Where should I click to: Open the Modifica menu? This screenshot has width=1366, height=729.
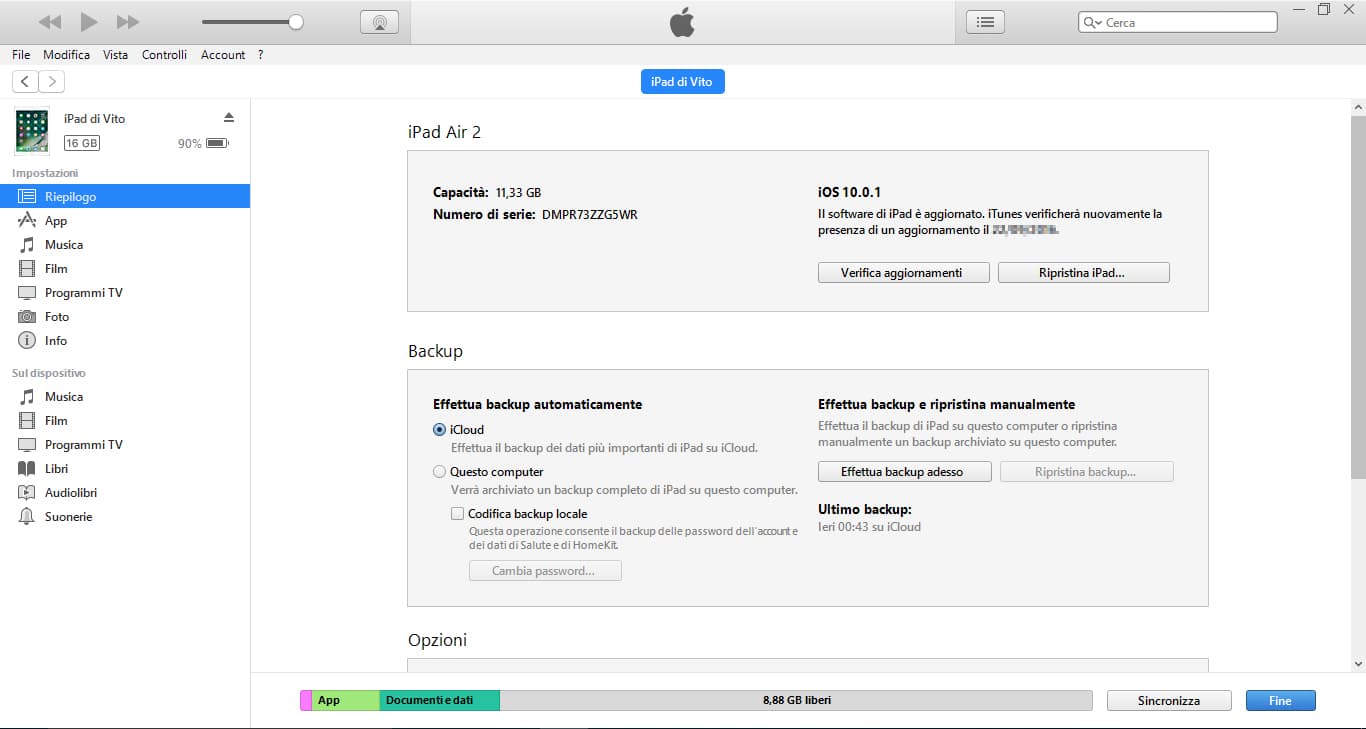pyautogui.click(x=66, y=55)
